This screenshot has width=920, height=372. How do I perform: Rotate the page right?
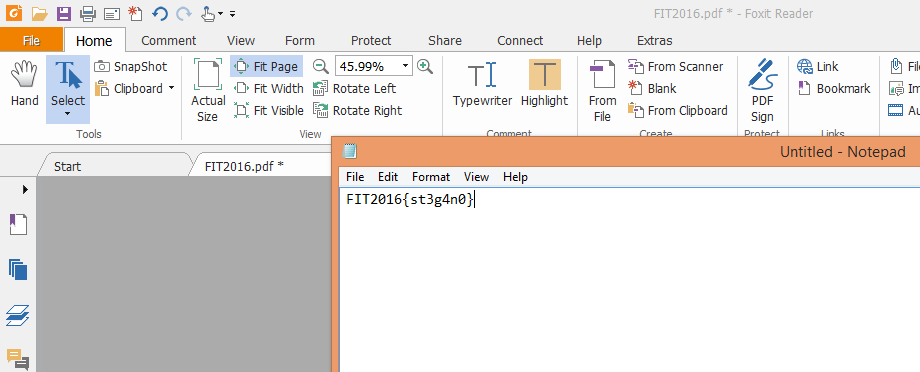(357, 110)
